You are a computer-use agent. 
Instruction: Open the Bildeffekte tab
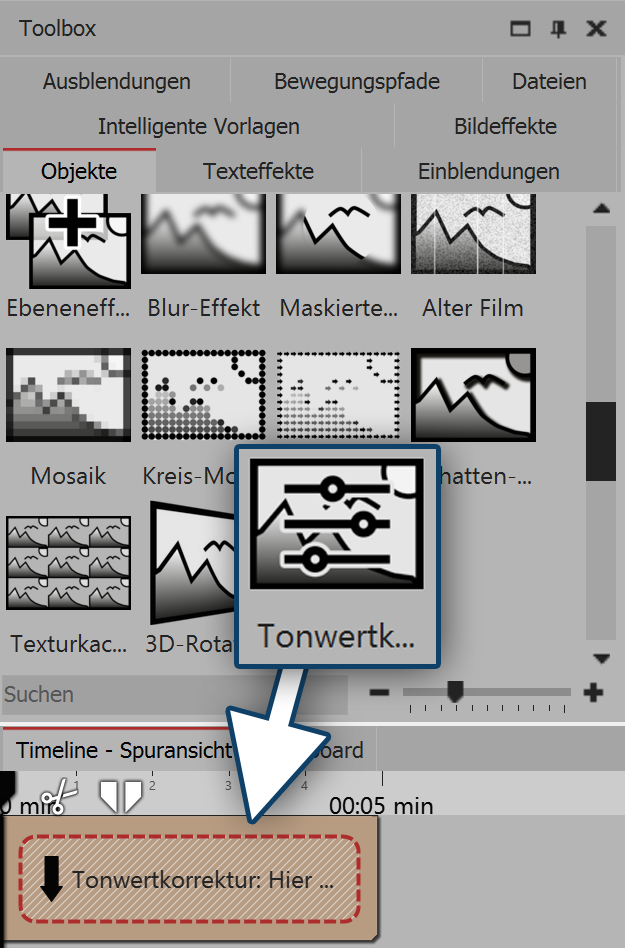pos(505,126)
